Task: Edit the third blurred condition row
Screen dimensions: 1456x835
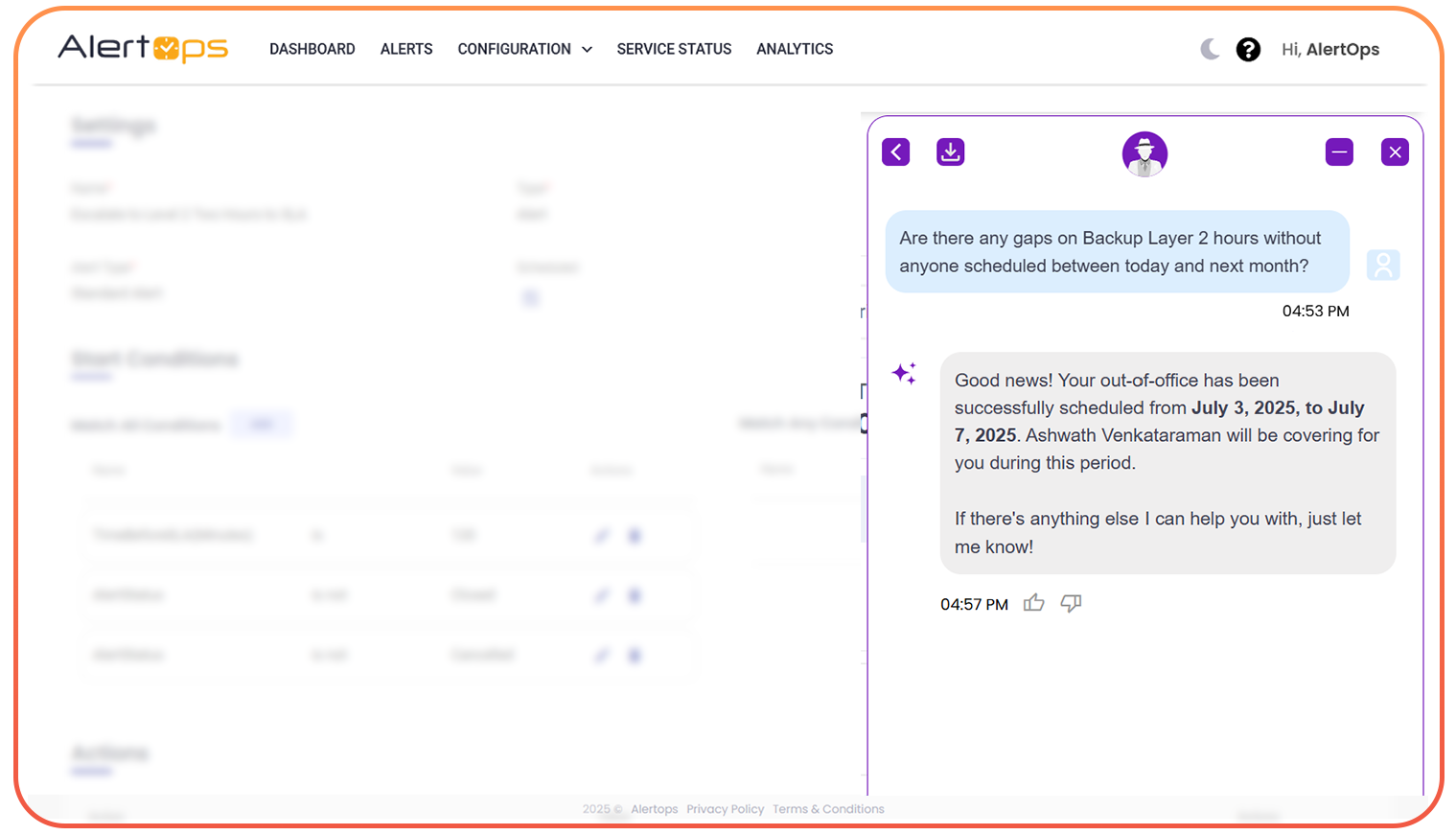Action: (602, 655)
